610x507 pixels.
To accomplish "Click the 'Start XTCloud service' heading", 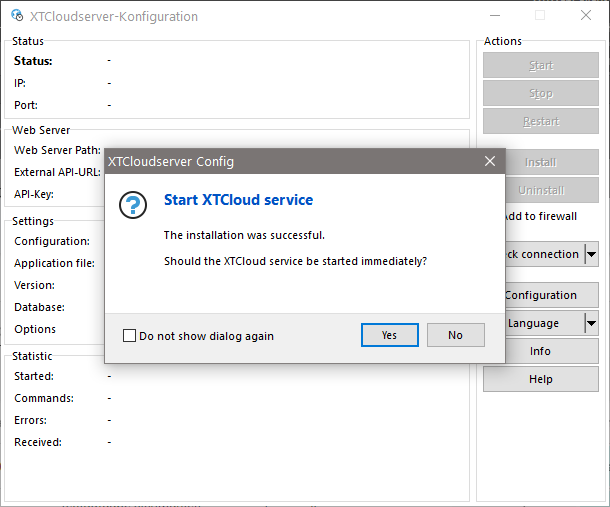I will click(x=238, y=200).
